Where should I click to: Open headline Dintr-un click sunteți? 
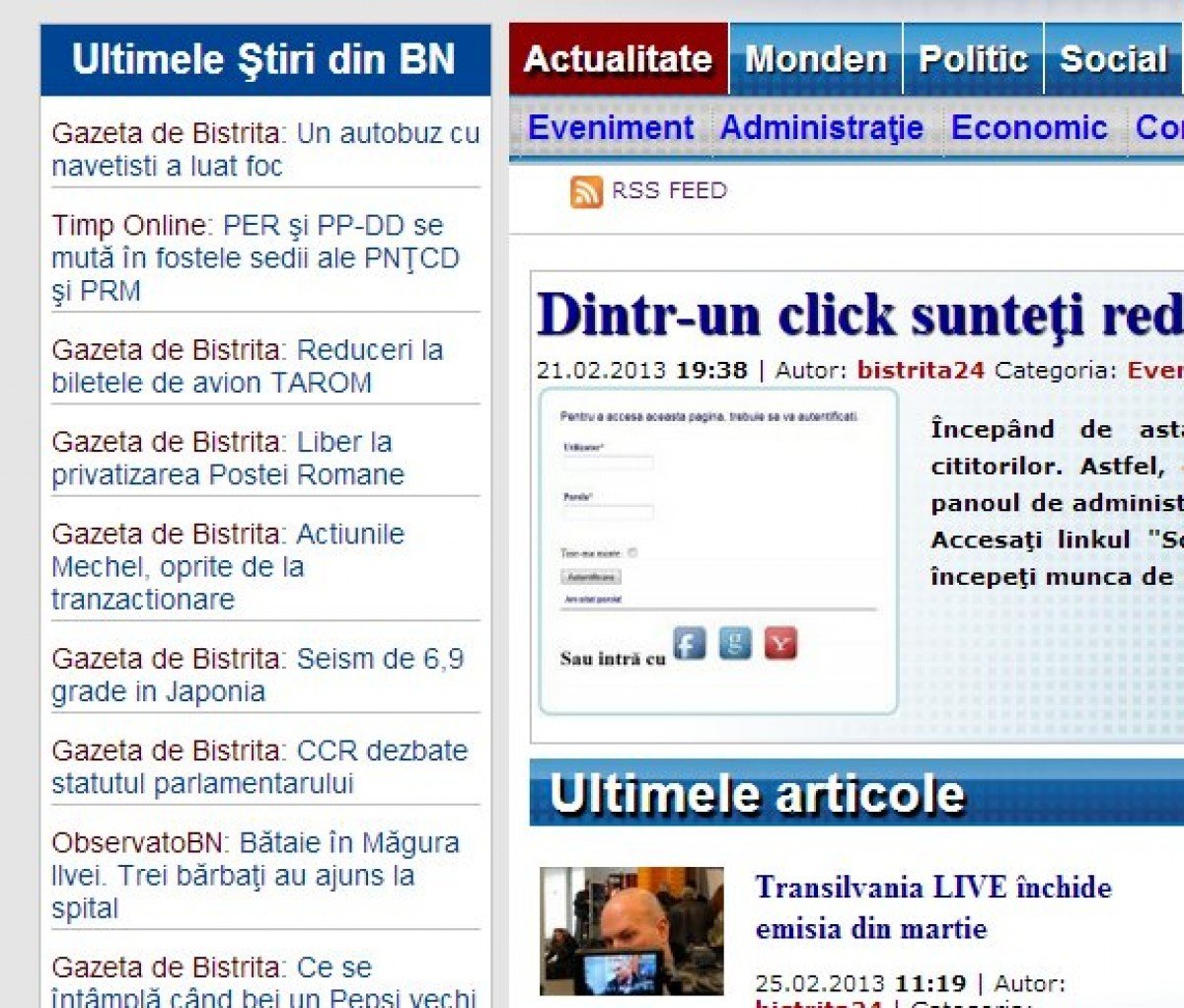pyautogui.click(x=858, y=316)
